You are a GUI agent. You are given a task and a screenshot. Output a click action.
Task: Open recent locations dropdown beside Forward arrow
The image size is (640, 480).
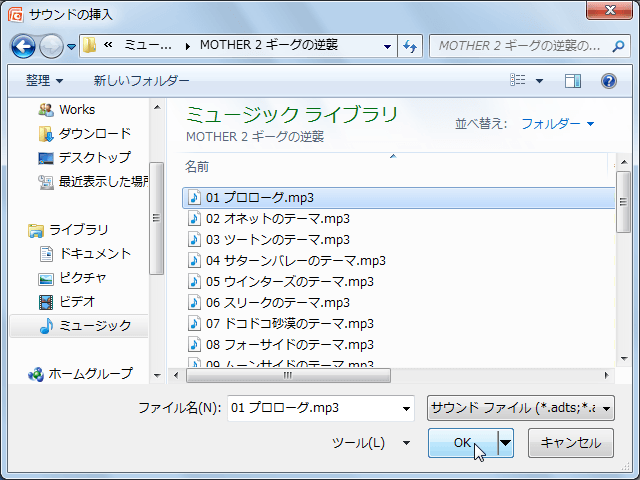pyautogui.click(x=71, y=47)
